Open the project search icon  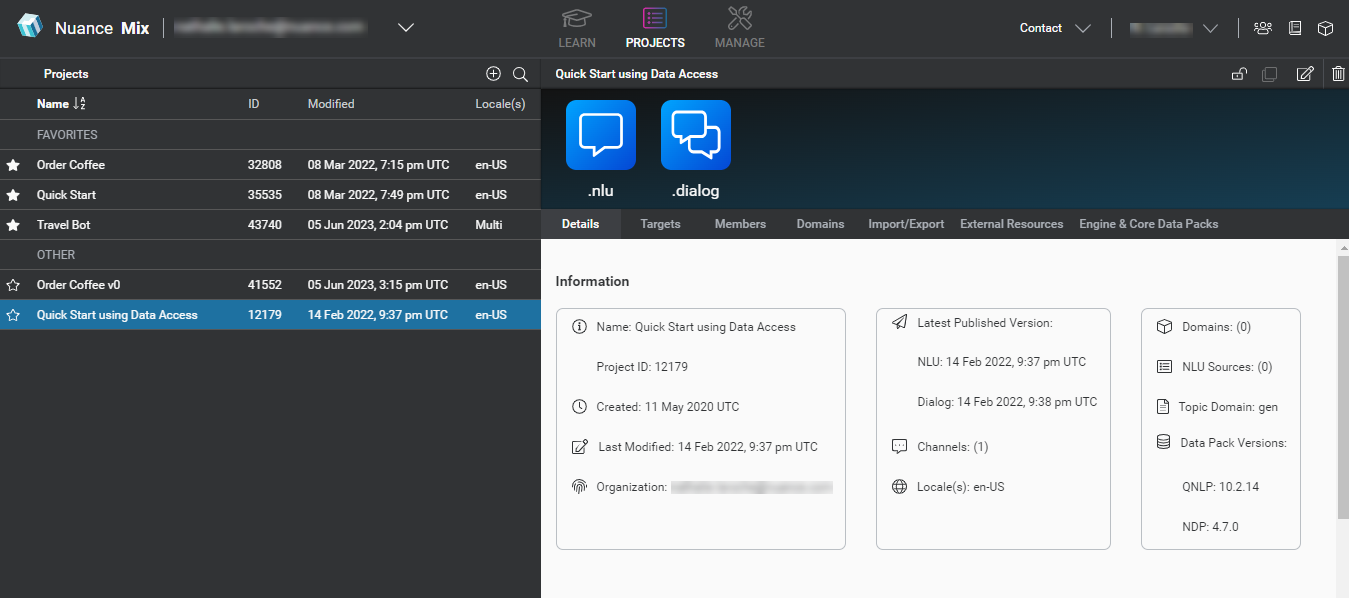tap(519, 73)
